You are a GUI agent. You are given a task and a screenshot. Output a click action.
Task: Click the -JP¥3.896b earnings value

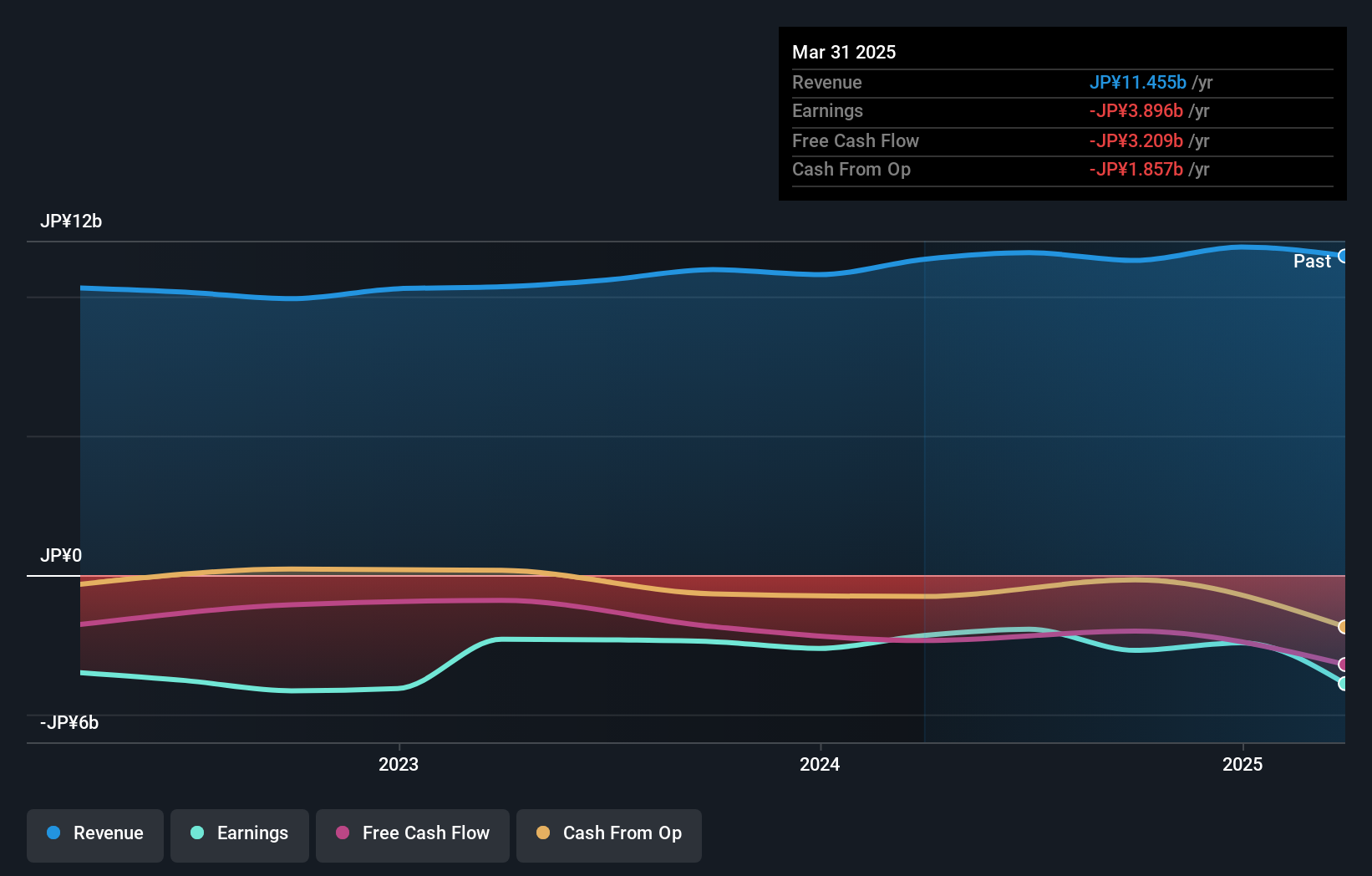(1136, 111)
